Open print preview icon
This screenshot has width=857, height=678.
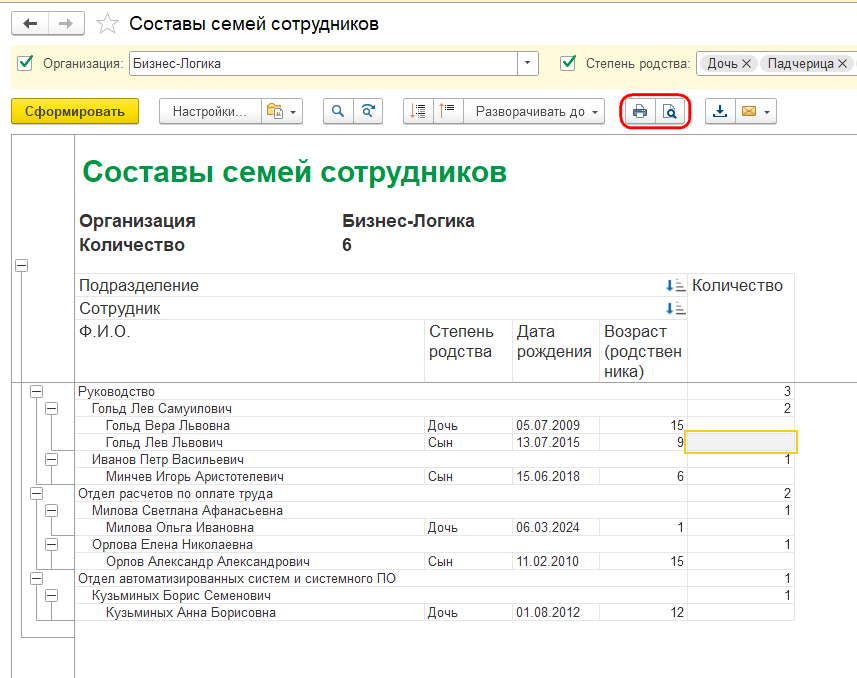tap(670, 112)
